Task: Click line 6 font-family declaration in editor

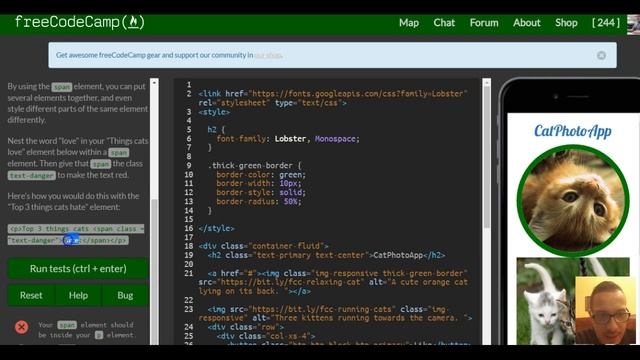Action: point(288,139)
